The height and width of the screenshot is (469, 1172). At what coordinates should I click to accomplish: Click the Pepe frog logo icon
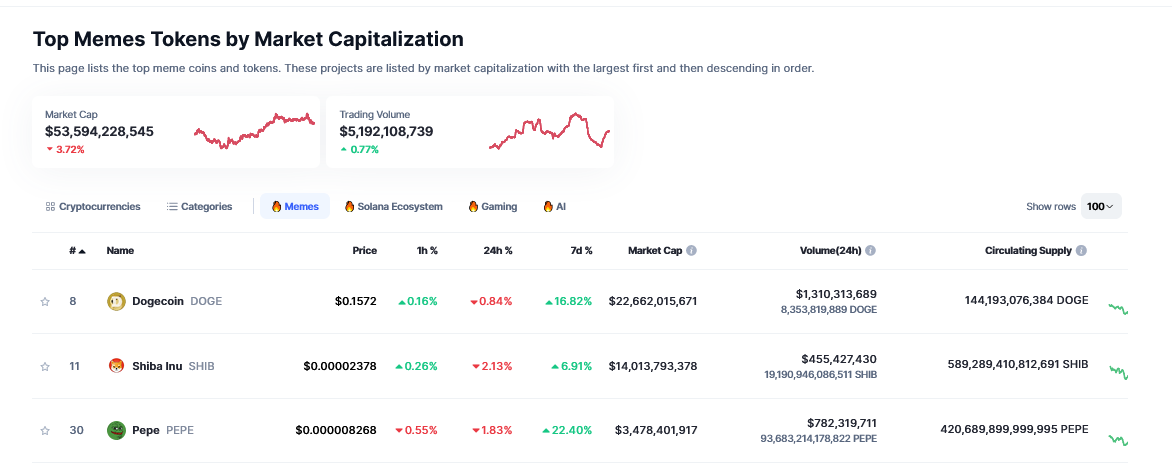point(116,430)
